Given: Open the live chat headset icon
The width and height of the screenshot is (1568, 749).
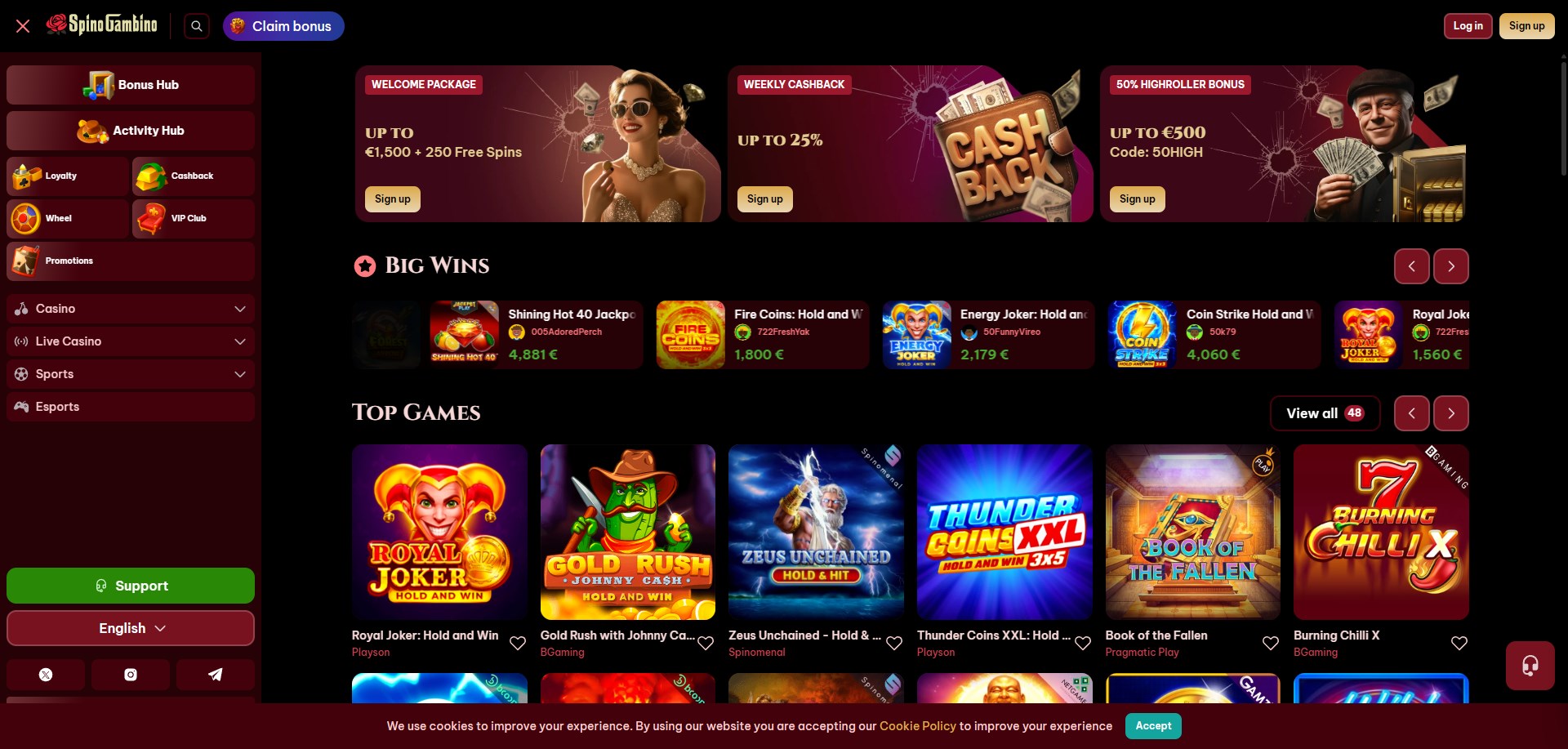Looking at the screenshot, I should [x=1530, y=666].
